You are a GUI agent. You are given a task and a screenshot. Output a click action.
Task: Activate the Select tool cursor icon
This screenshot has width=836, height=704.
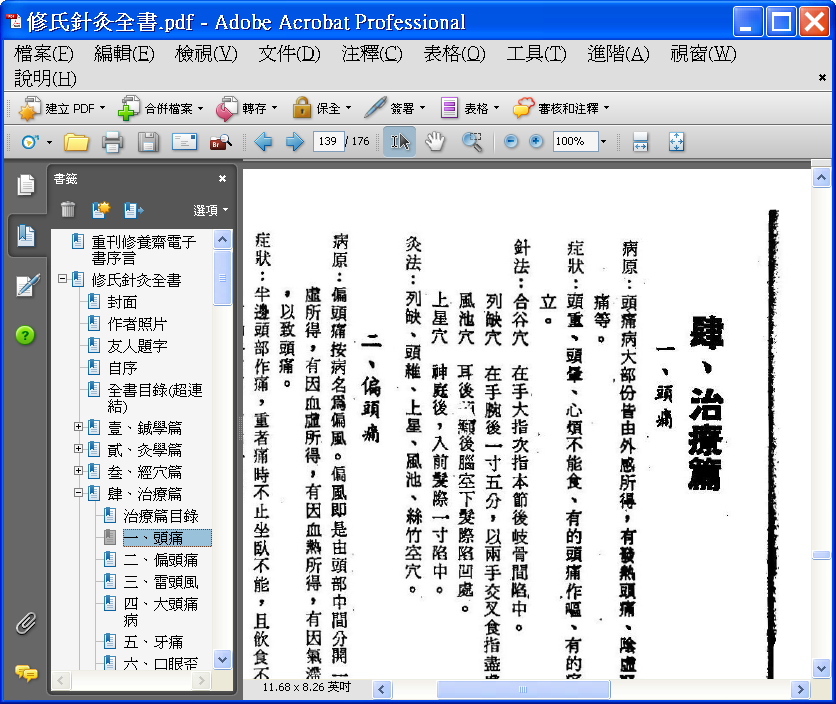point(400,142)
